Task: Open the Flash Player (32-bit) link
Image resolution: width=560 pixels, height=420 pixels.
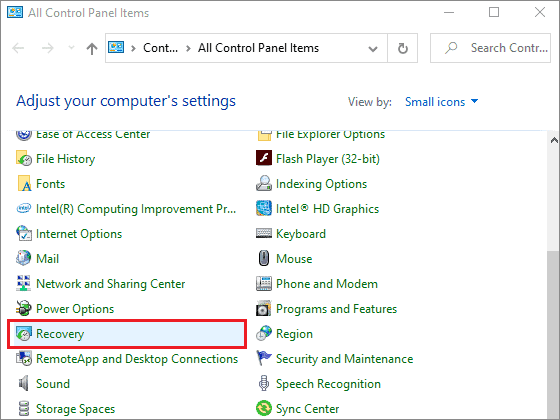Action: click(x=328, y=159)
